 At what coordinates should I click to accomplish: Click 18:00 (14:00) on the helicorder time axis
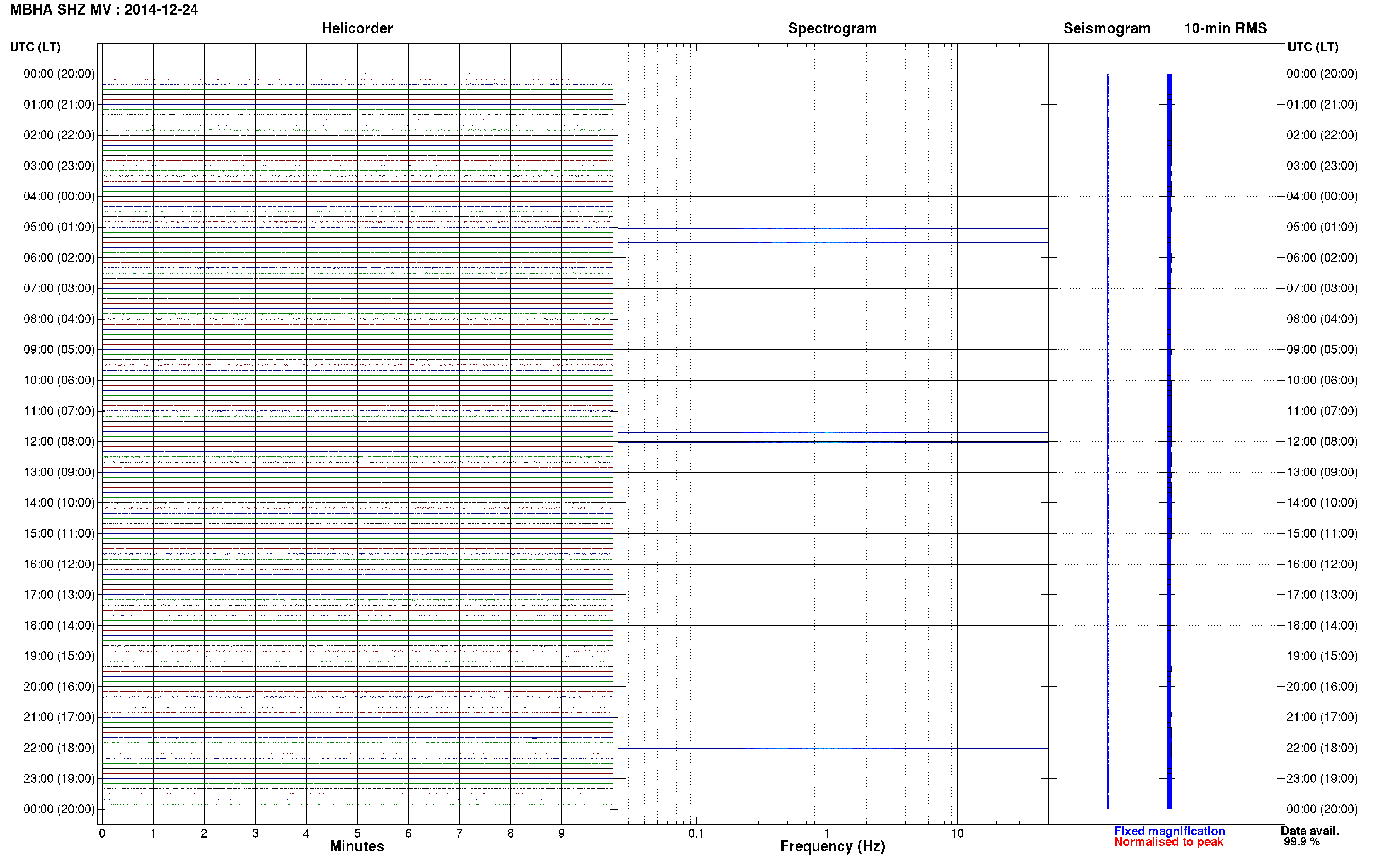(59, 625)
